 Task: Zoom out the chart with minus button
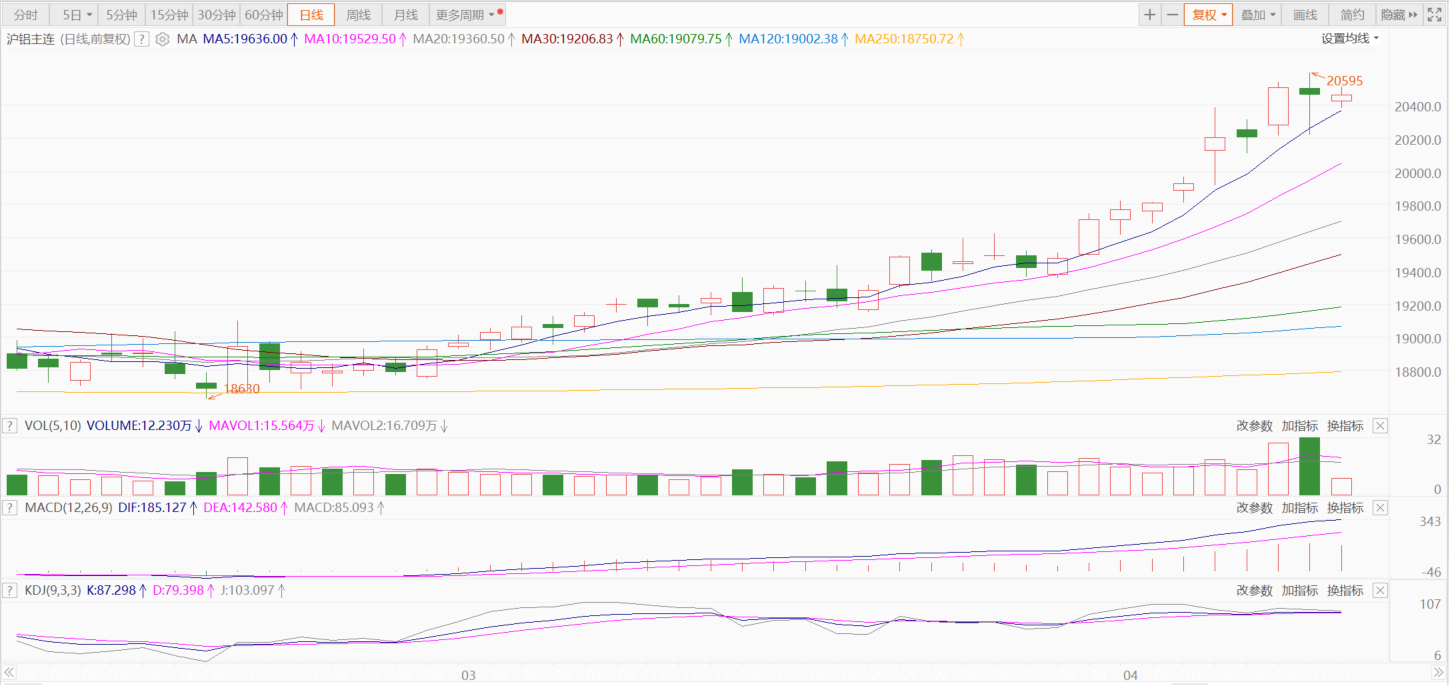(1172, 15)
